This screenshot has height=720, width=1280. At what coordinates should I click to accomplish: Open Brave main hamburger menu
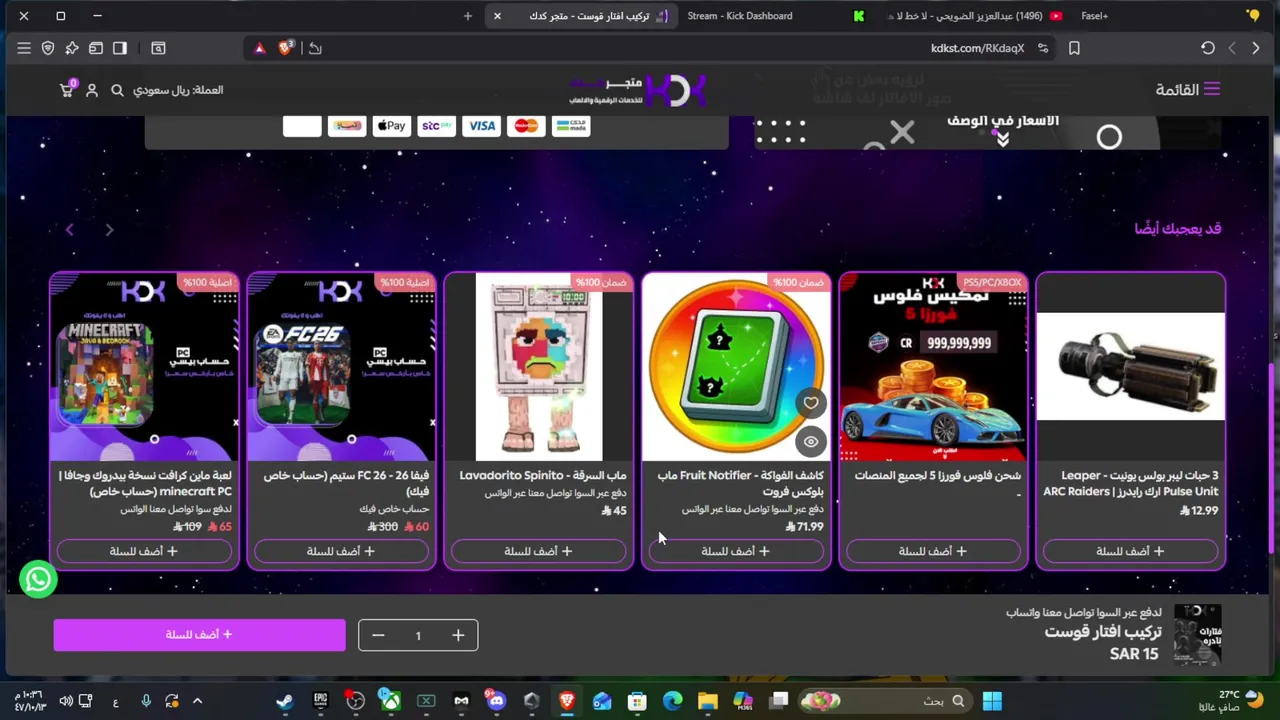pos(24,48)
